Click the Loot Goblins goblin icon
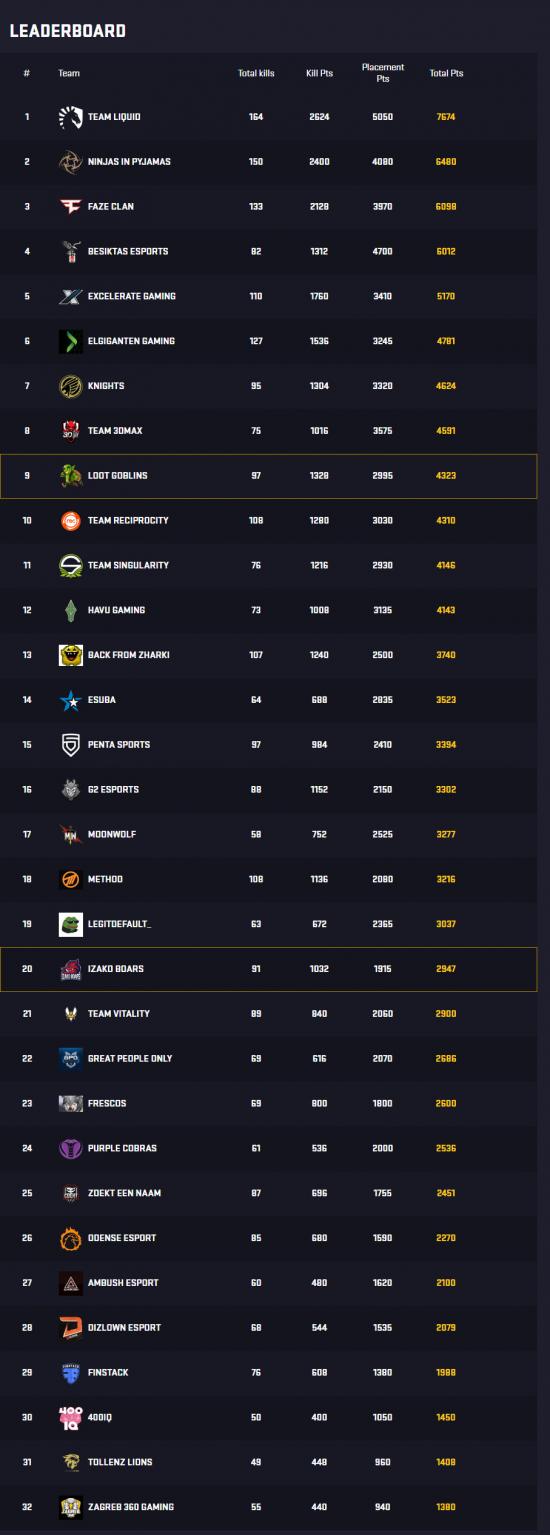This screenshot has width=550, height=1535. tap(71, 476)
